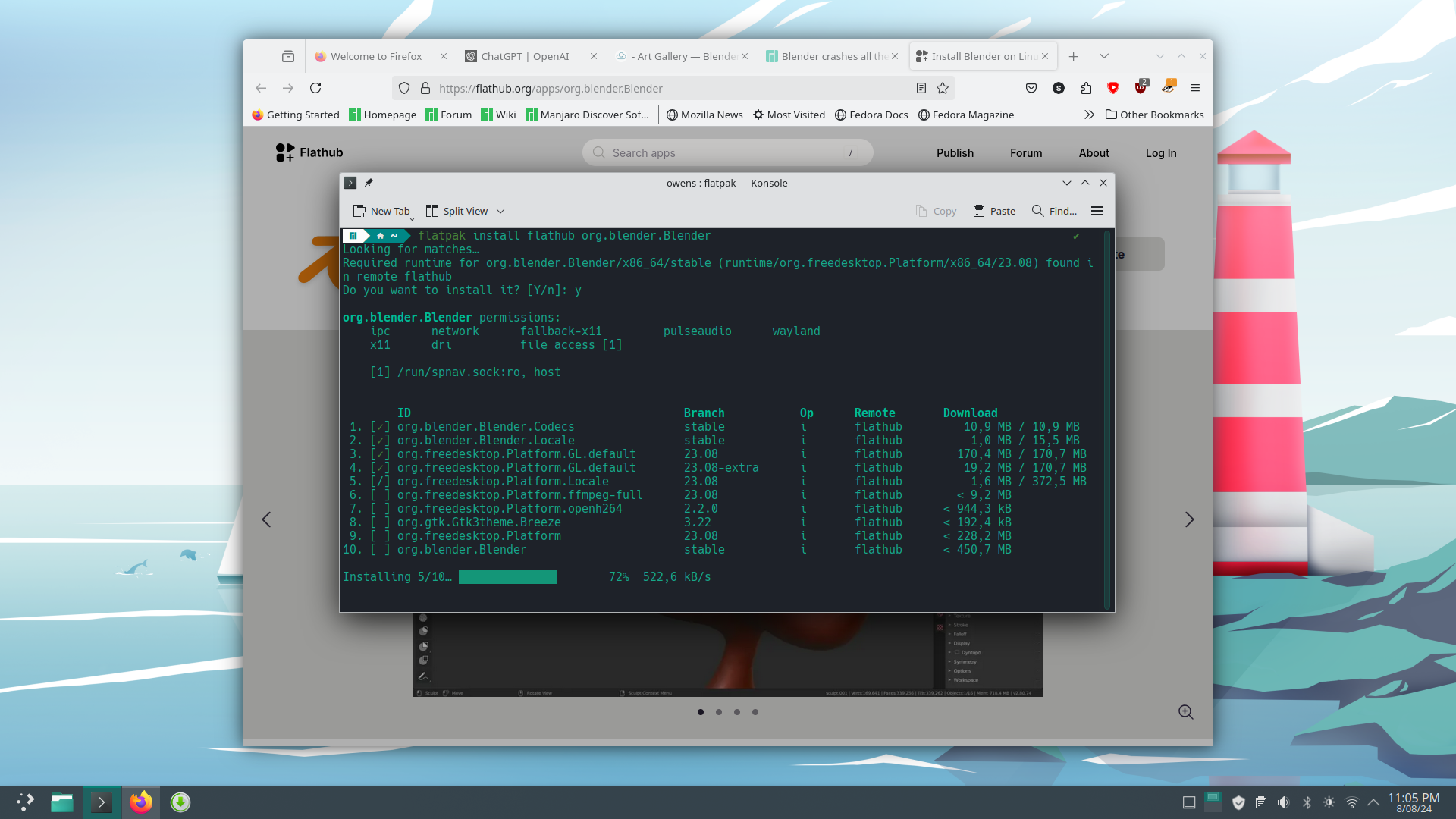
Task: Open the file manager from taskbar
Action: coord(62,802)
